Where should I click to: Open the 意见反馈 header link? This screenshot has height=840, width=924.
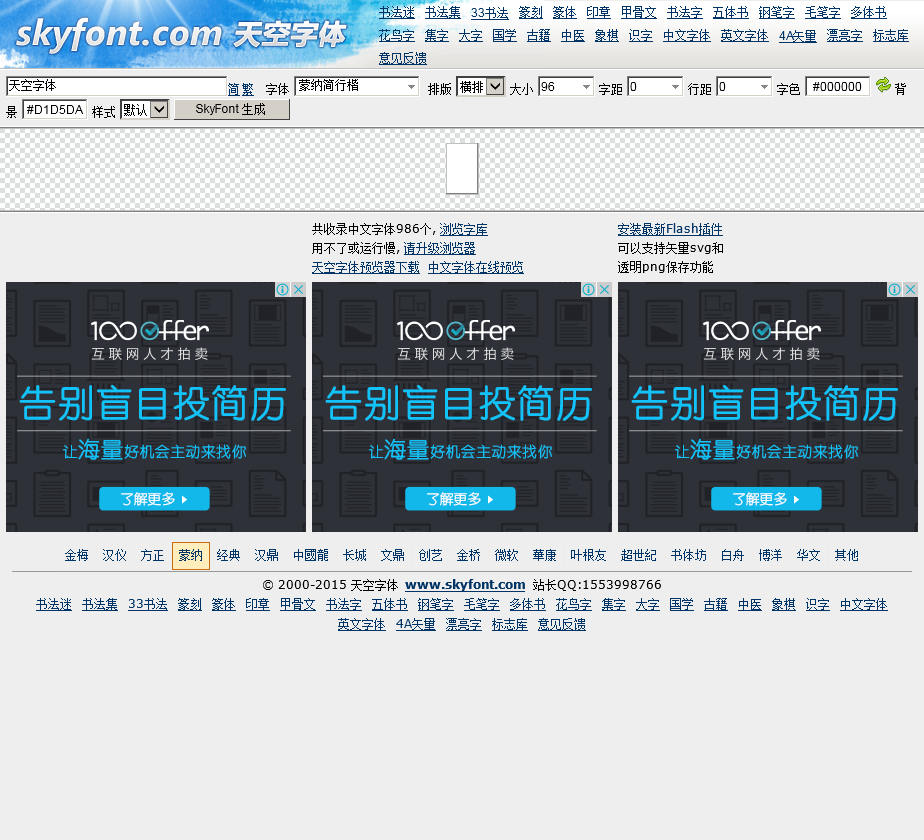pos(402,58)
